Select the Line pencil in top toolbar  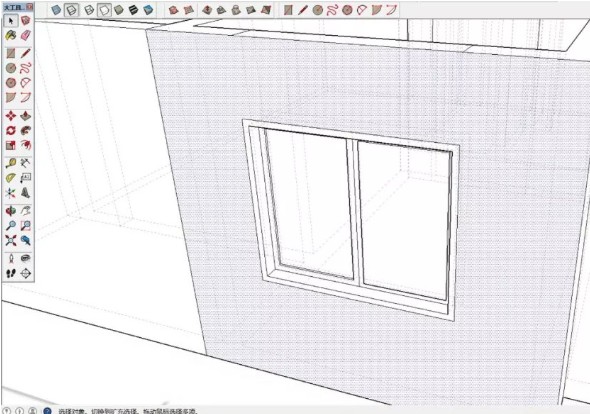point(303,10)
